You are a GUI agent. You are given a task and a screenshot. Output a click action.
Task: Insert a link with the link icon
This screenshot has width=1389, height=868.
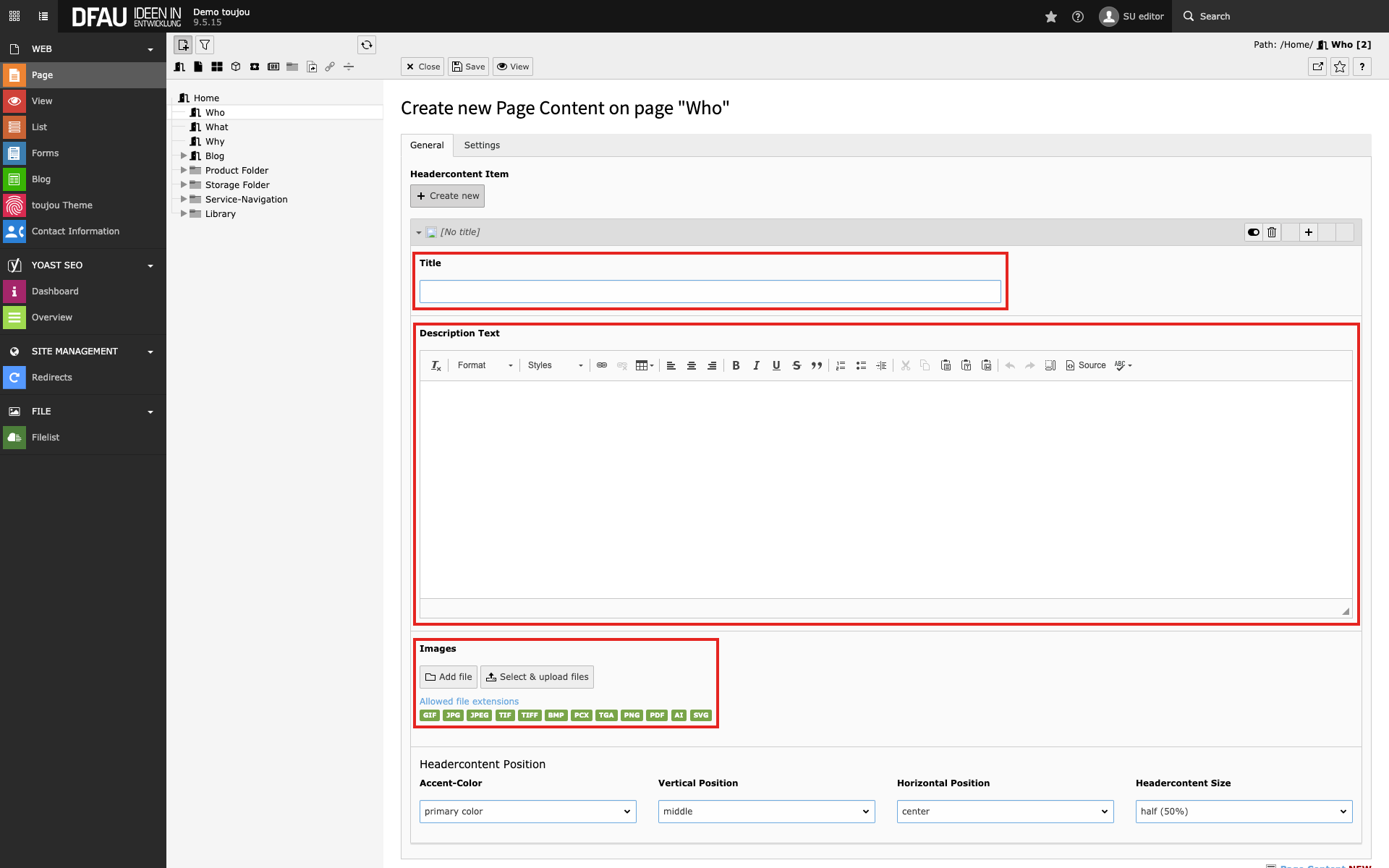[x=601, y=365]
